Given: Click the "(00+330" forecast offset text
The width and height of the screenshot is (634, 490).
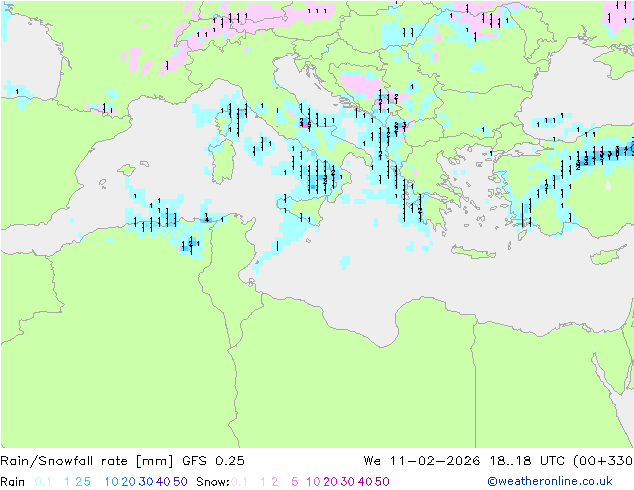Looking at the screenshot, I should (x=602, y=461).
